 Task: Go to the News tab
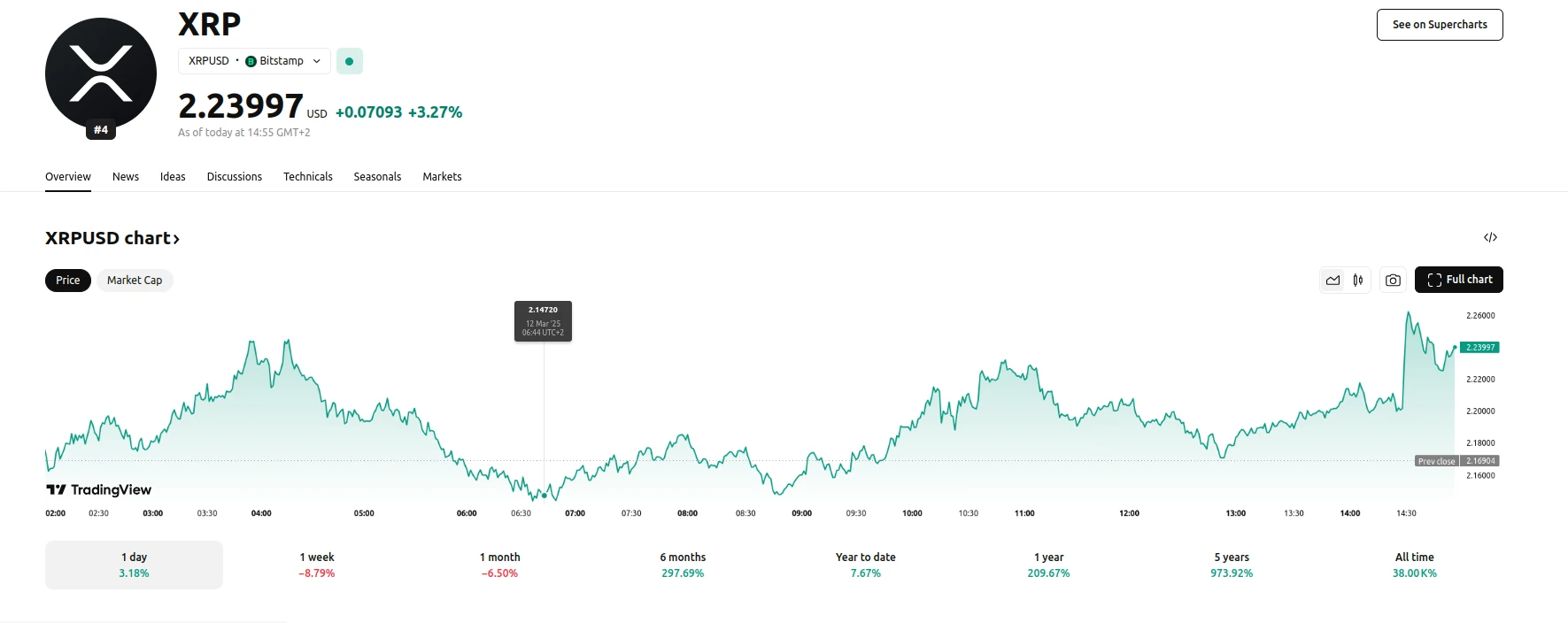pyautogui.click(x=126, y=177)
